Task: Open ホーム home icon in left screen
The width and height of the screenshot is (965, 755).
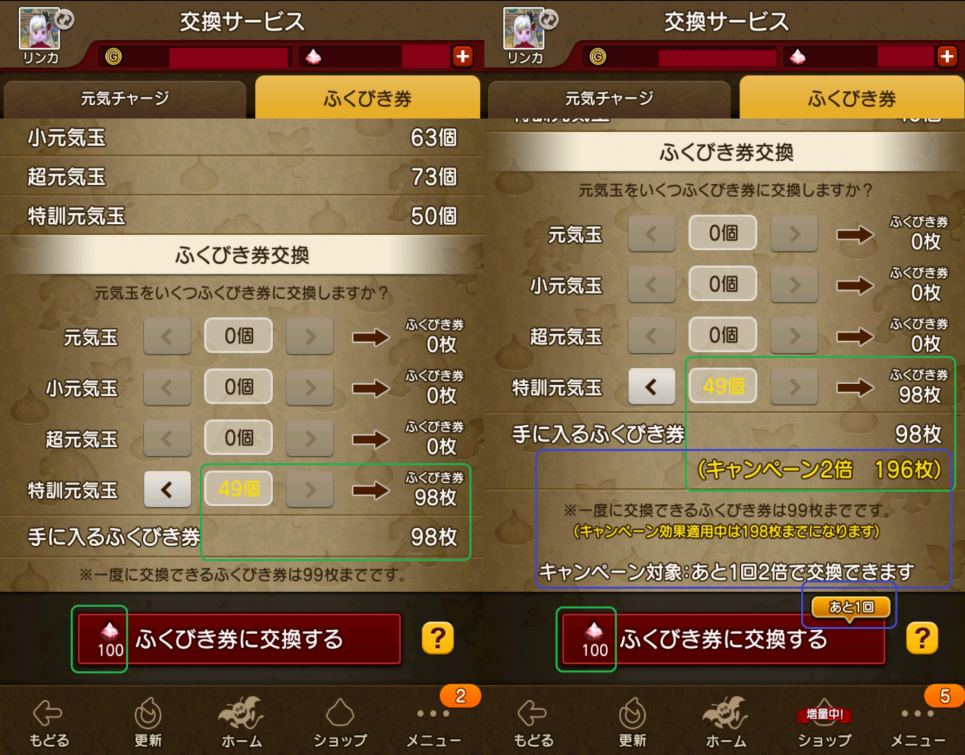Action: click(x=241, y=721)
